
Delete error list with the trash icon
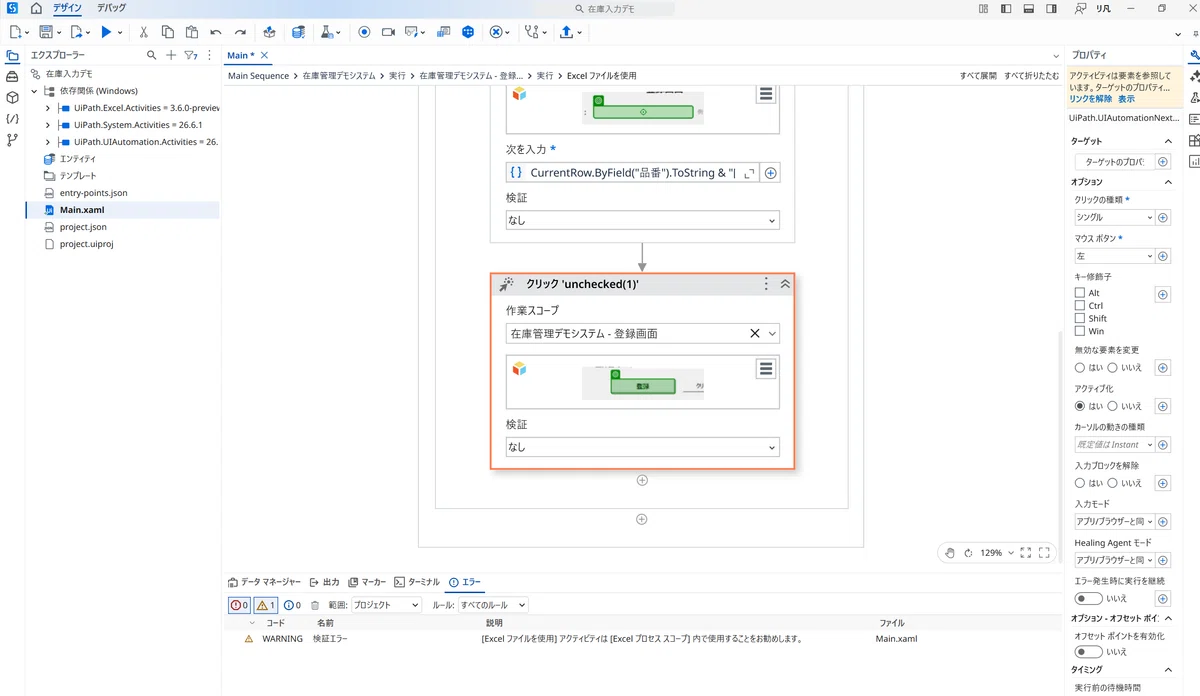pyautogui.click(x=315, y=605)
